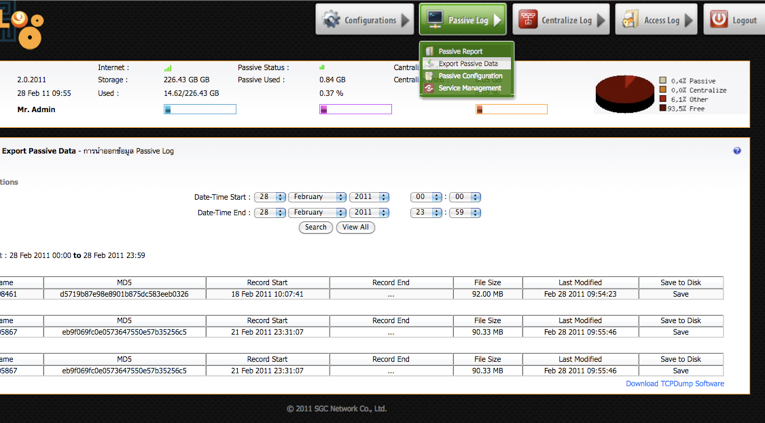This screenshot has height=423, width=765.
Task: Open the start hour dropdown showing 00
Action: 426,197
